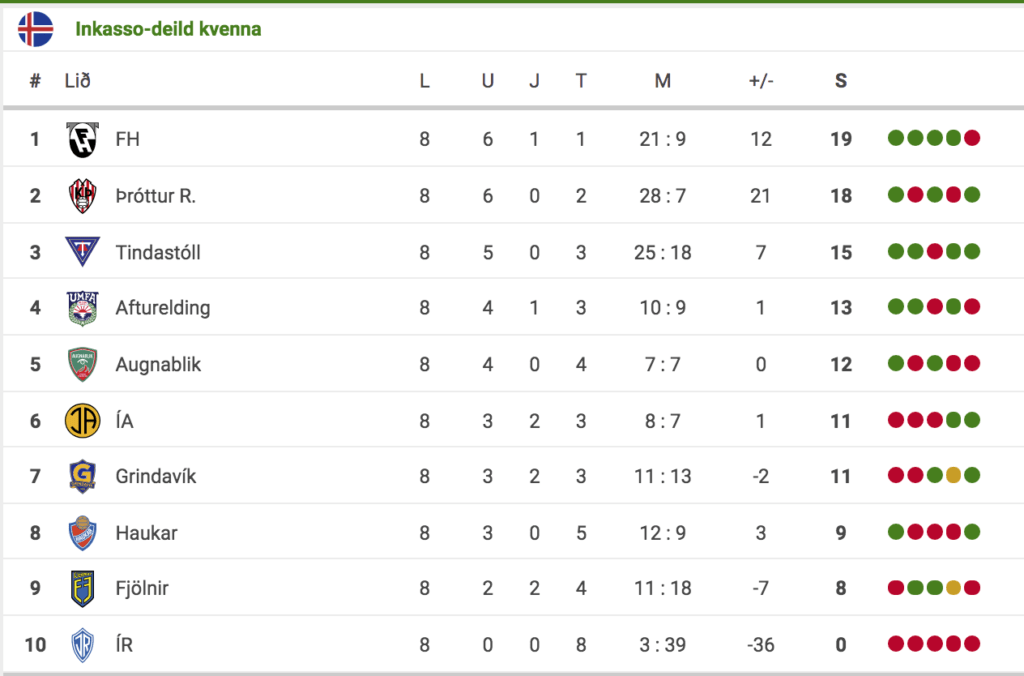Open the Afturelding UMFA badge

[82, 308]
